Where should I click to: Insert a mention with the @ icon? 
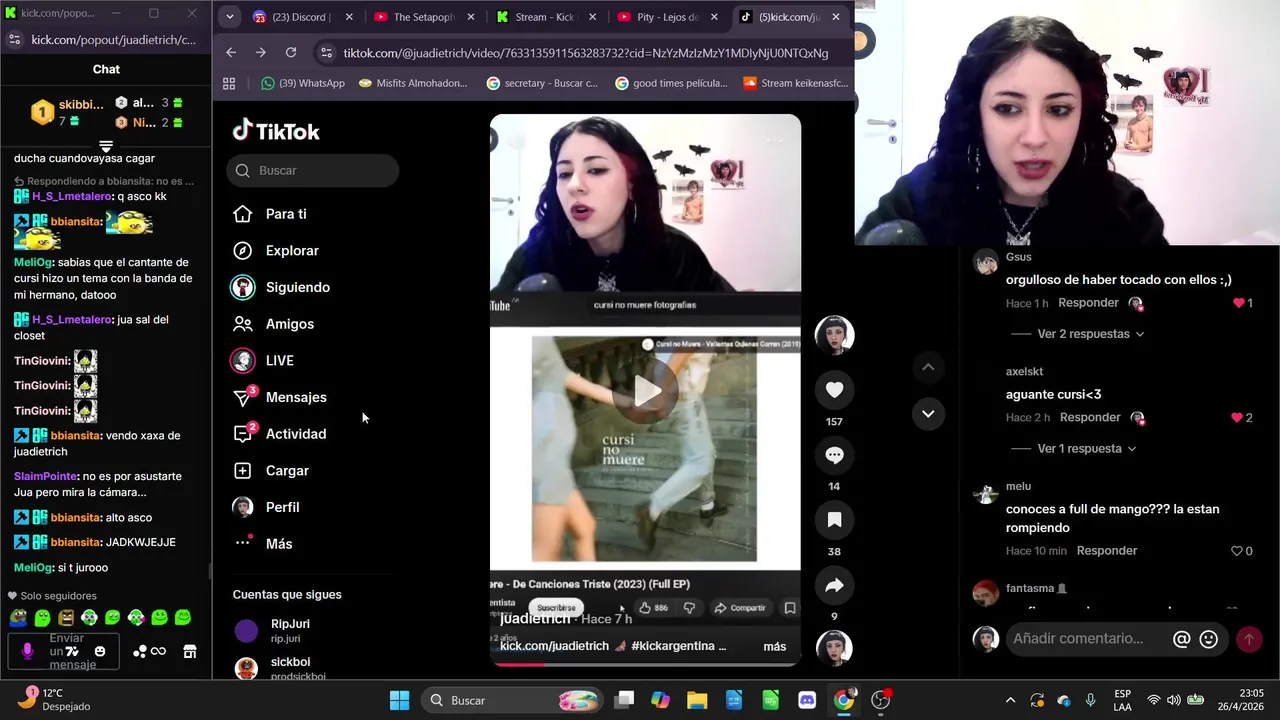(x=1181, y=639)
